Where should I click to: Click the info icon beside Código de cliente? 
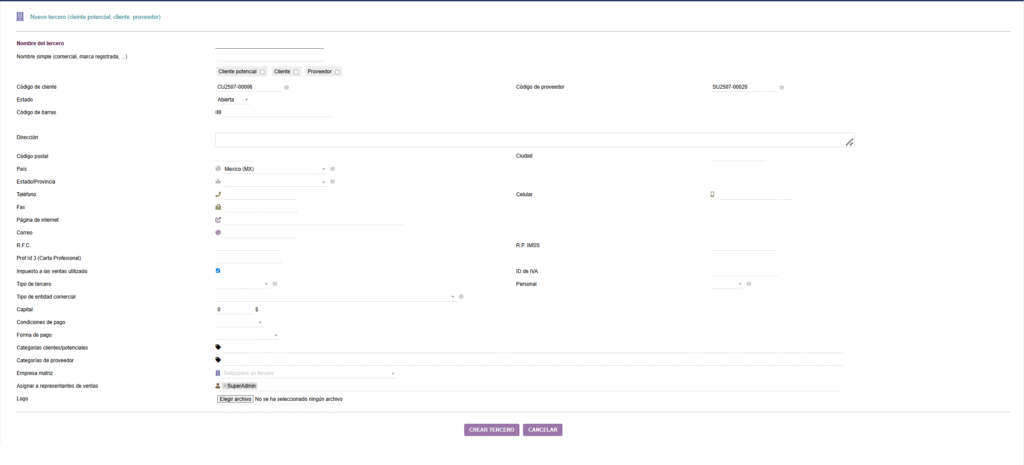pyautogui.click(x=286, y=88)
